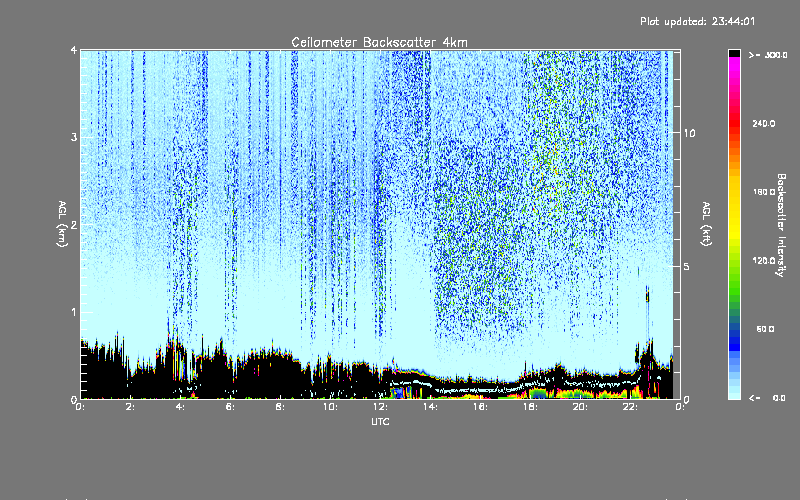The height and width of the screenshot is (500, 800).
Task: Click the '10:' UTC time tick label
Action: click(330, 407)
